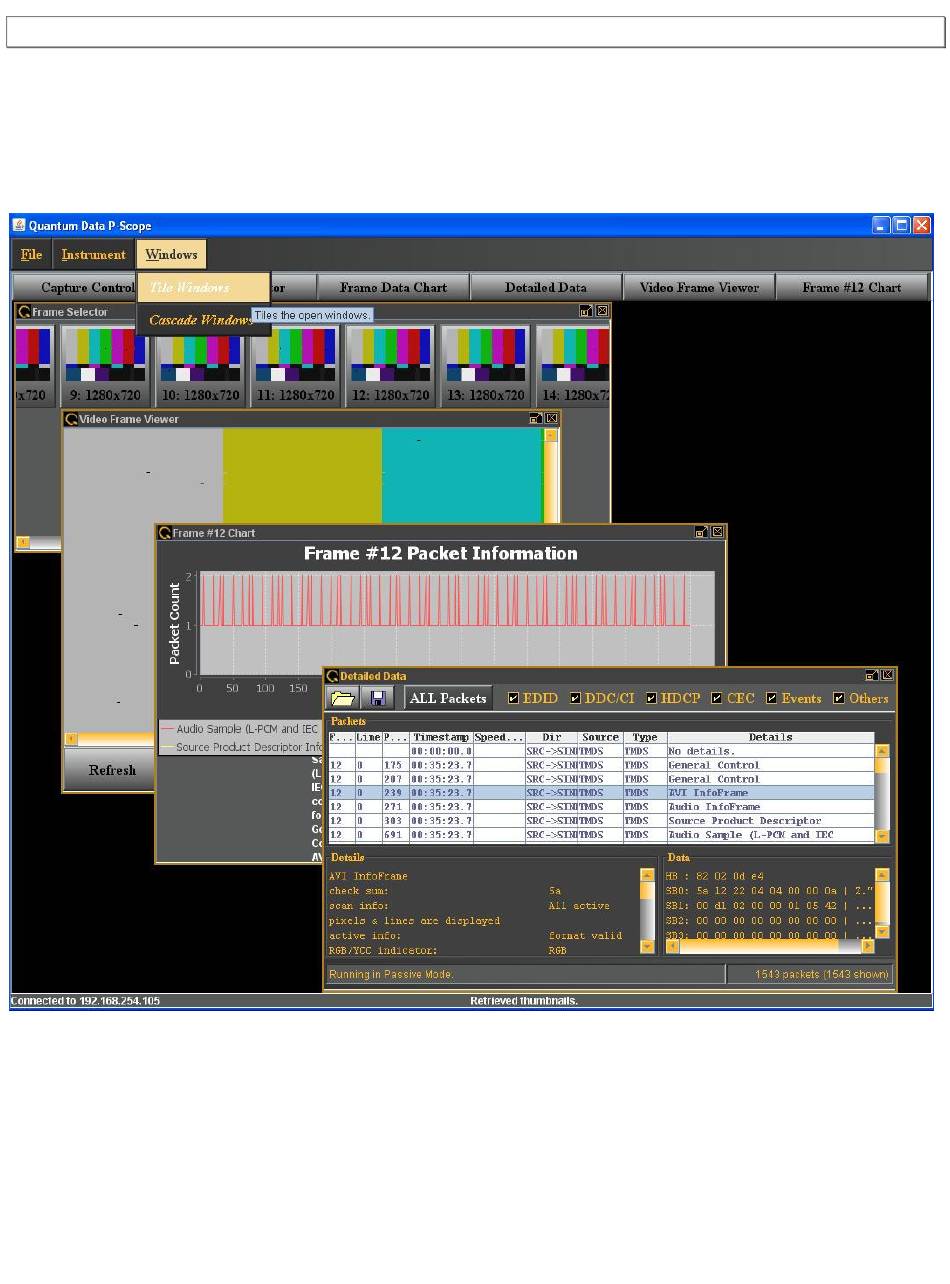
Task: Click the Frame Selector window logo icon
Action: [x=24, y=312]
